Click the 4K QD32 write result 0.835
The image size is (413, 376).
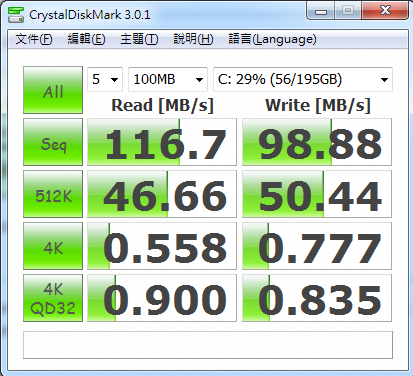(317, 298)
